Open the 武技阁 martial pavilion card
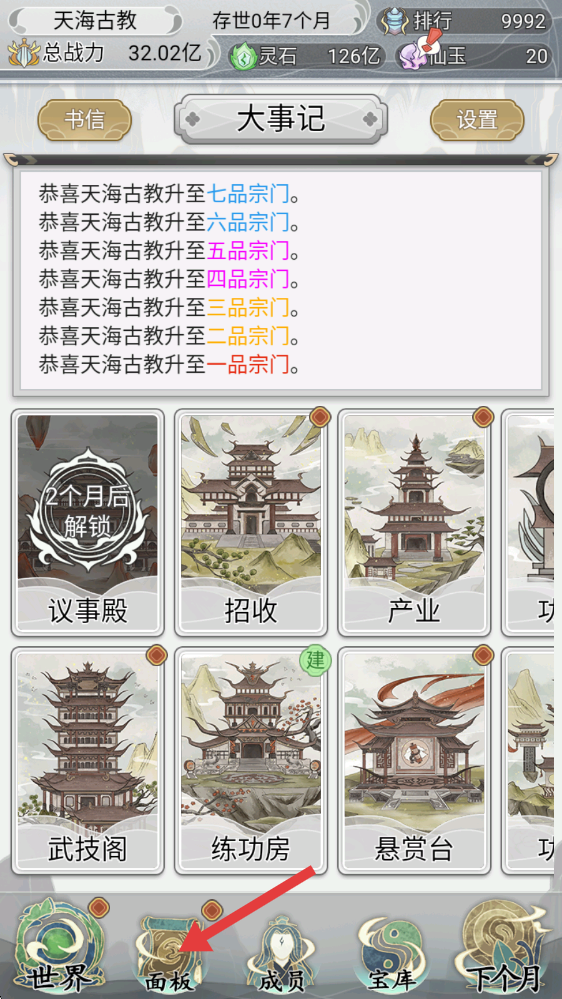 (x=87, y=761)
